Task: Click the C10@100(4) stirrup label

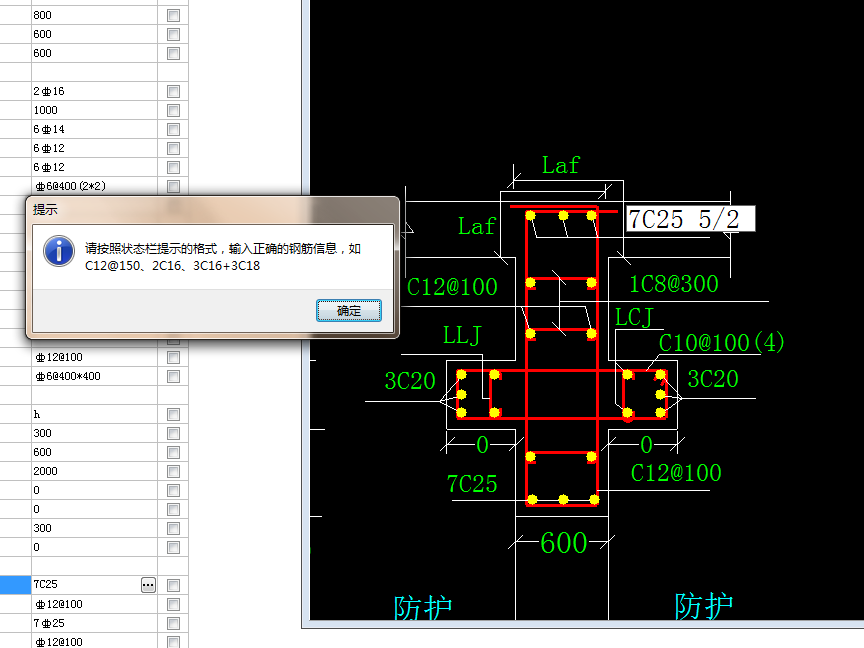Action: pyautogui.click(x=721, y=343)
